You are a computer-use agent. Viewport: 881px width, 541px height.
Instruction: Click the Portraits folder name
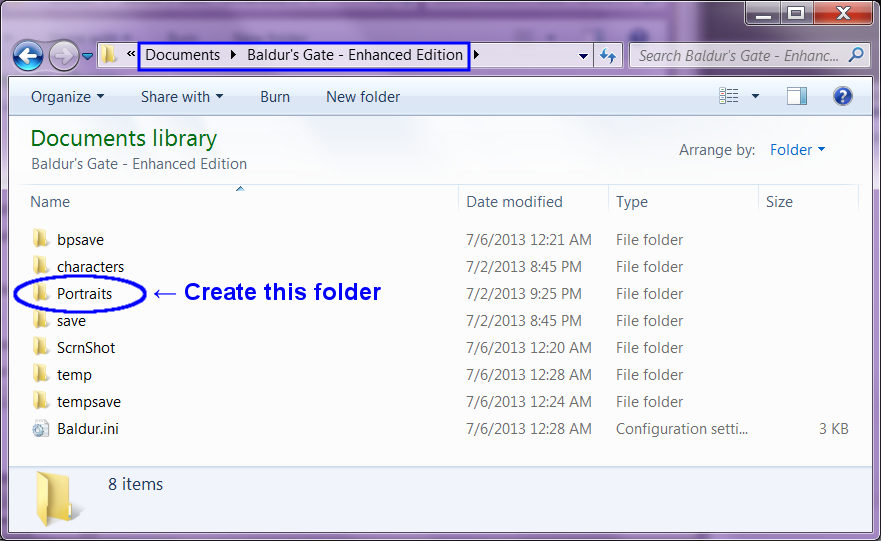84,294
